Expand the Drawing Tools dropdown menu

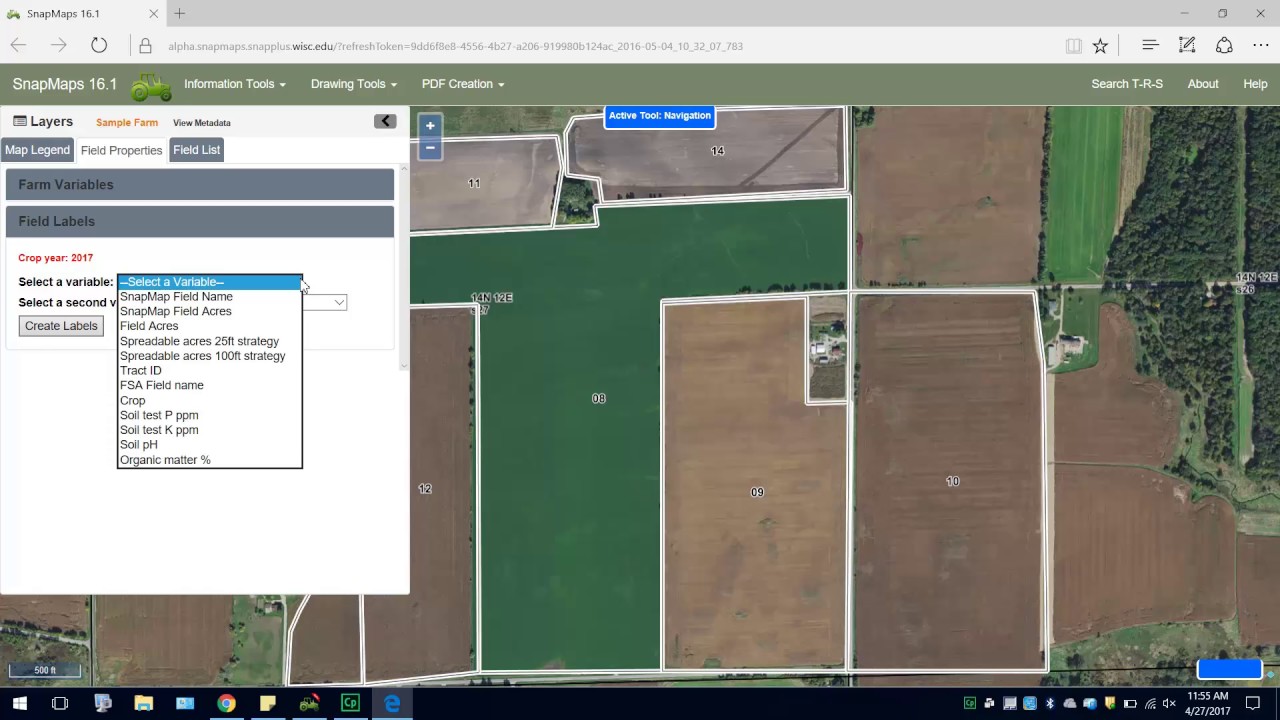(354, 84)
